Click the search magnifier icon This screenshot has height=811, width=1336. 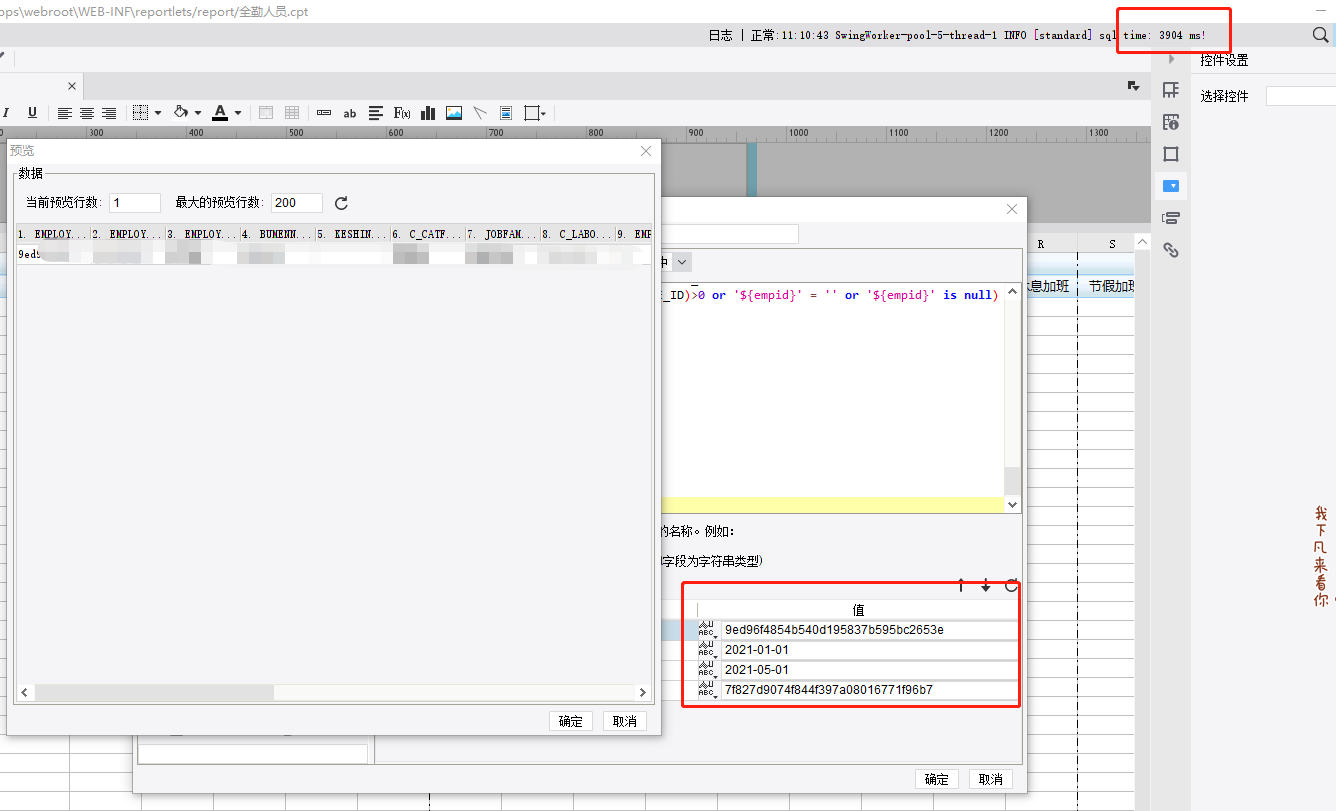(x=1320, y=35)
